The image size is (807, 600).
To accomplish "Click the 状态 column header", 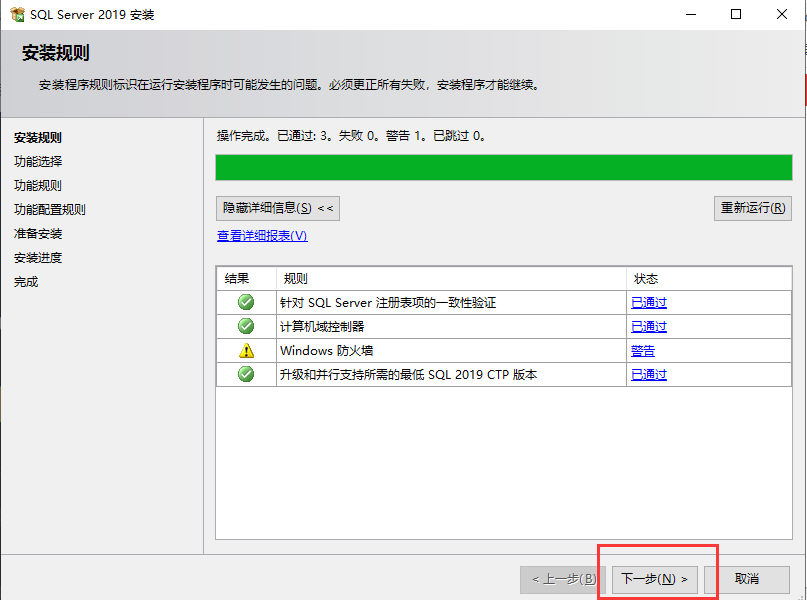I will point(709,279).
